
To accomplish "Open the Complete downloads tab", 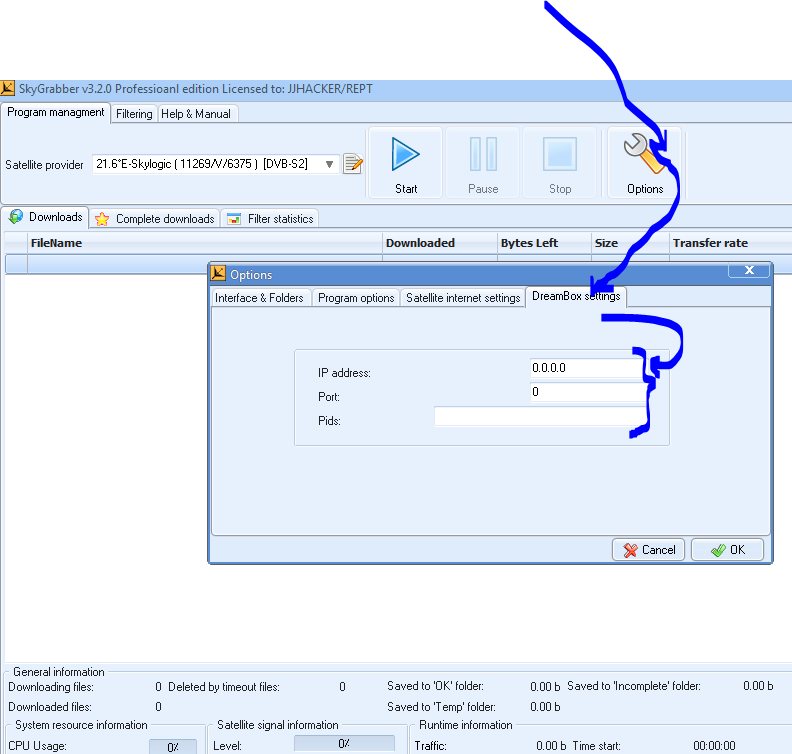I will click(x=156, y=218).
